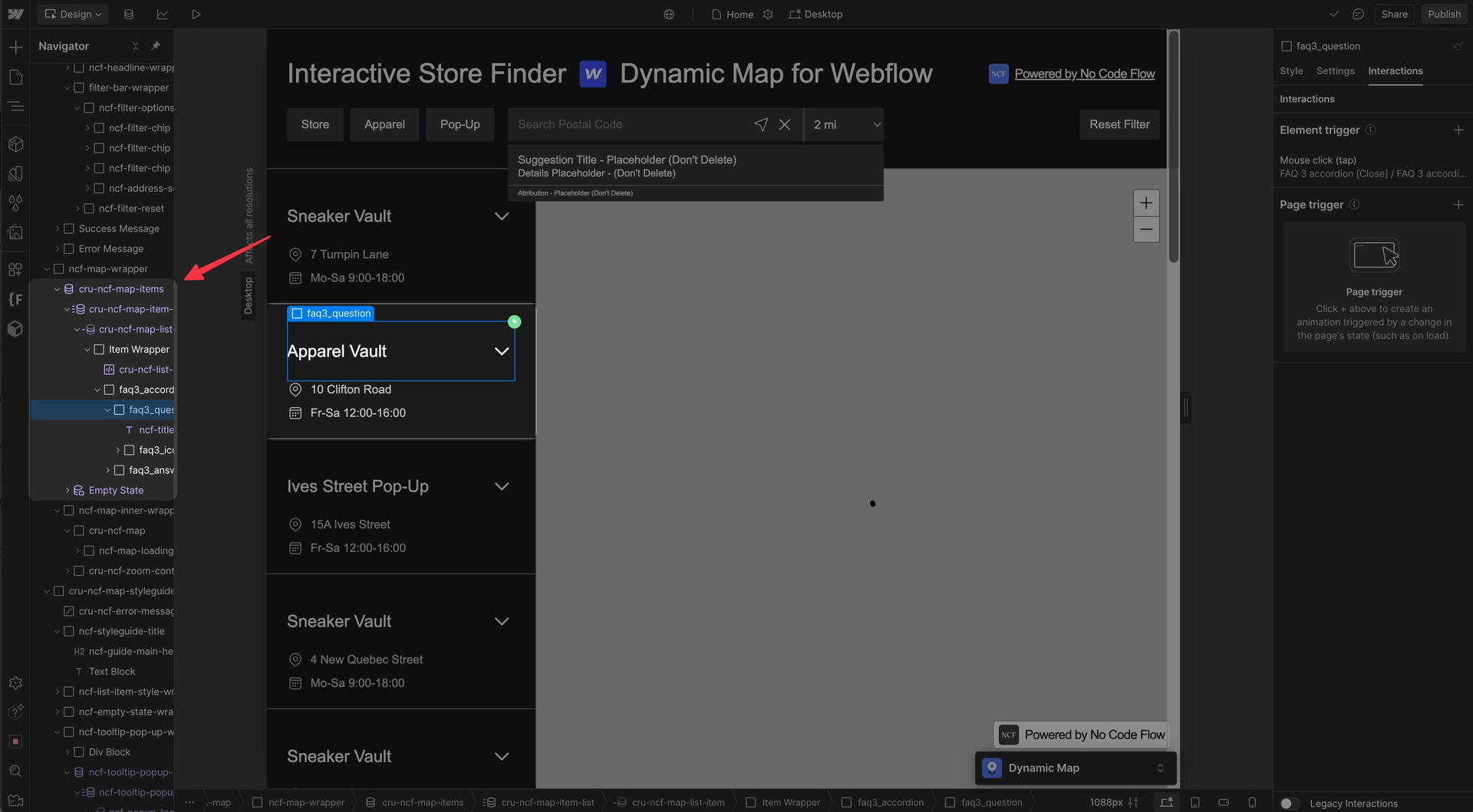Open the Assets image icon

pos(15,232)
